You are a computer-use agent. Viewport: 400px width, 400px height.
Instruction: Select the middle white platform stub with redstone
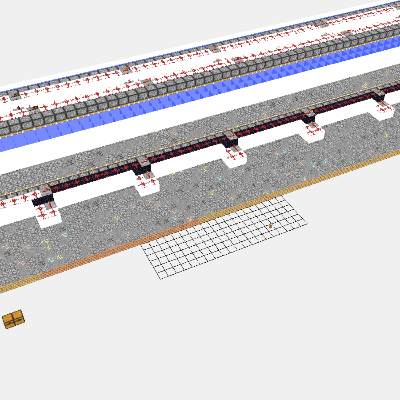[x=234, y=156]
